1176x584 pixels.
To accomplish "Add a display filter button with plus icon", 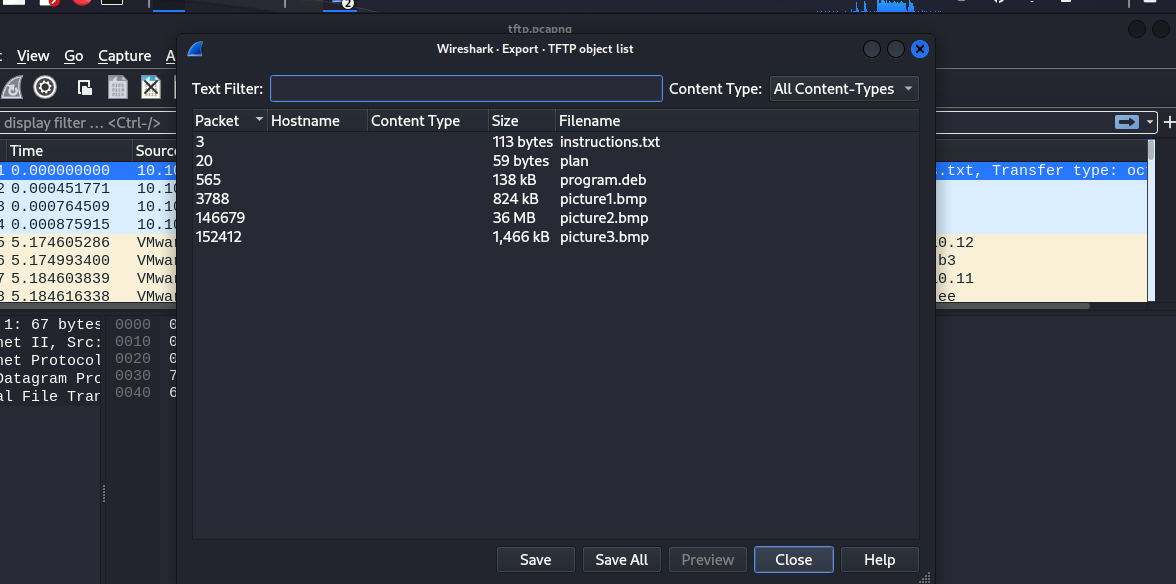I will click(1168, 122).
